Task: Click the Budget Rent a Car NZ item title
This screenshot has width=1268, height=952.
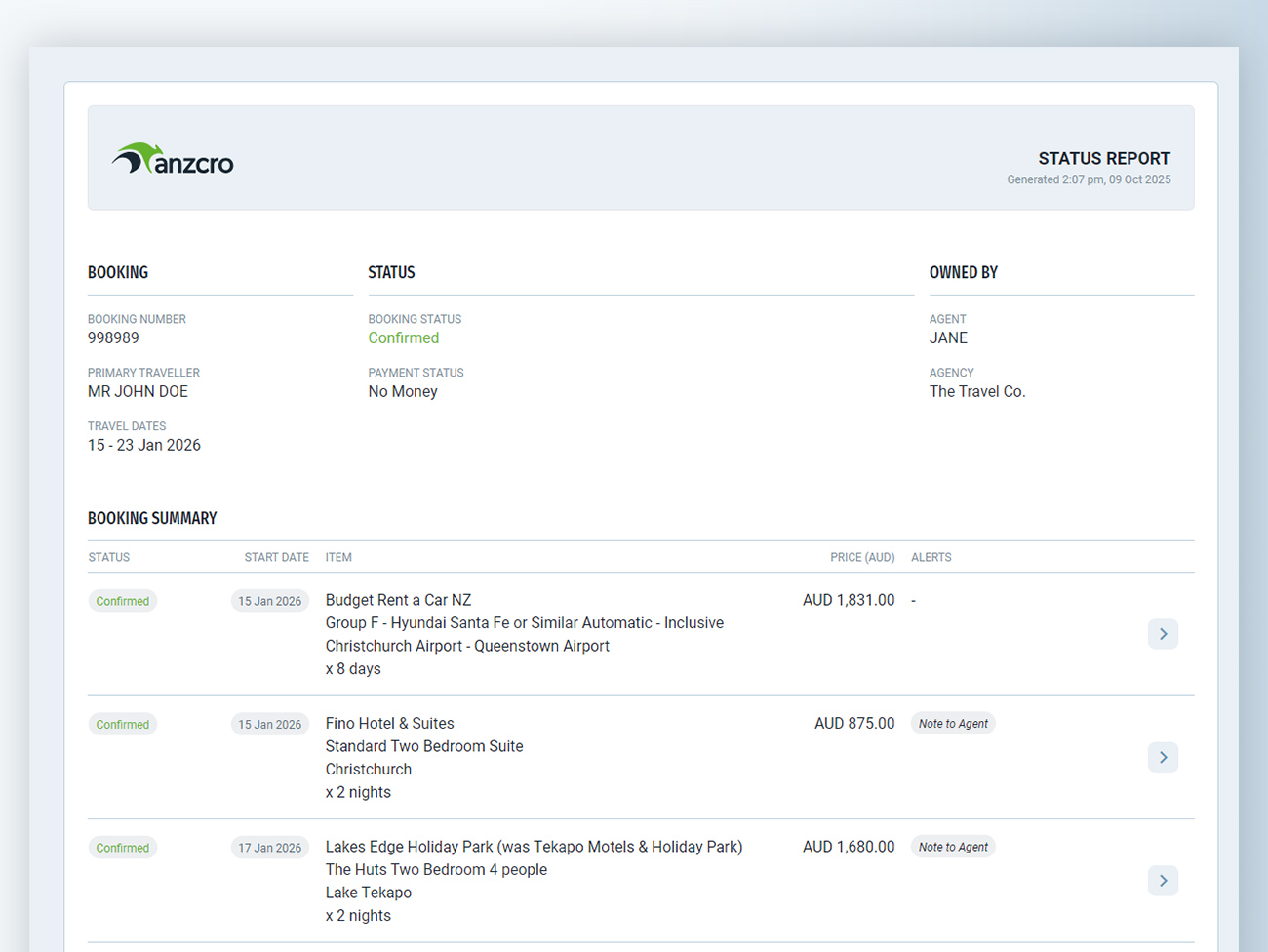Action: tap(398, 600)
